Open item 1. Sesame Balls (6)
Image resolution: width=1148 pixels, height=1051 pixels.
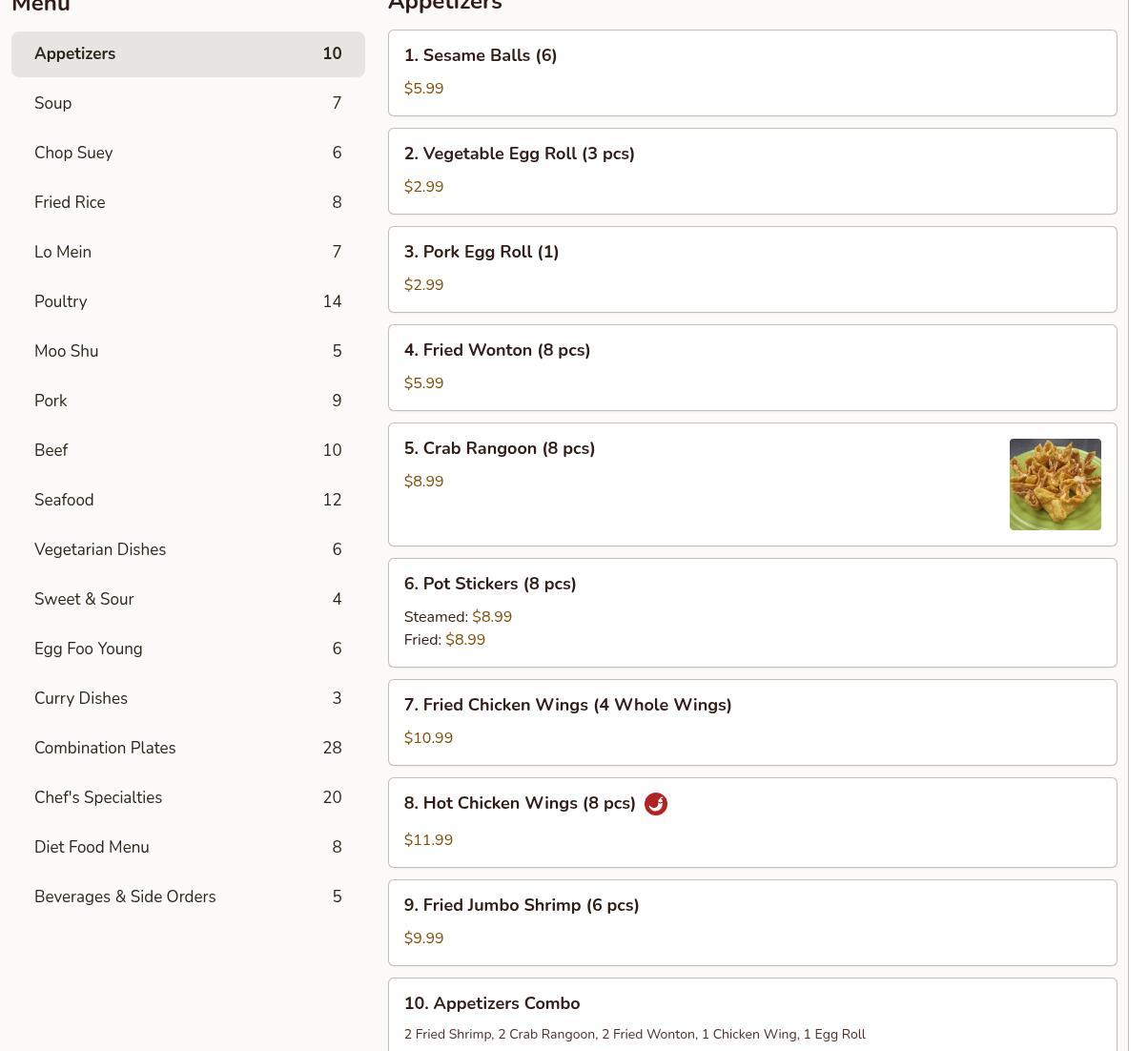pos(752,73)
